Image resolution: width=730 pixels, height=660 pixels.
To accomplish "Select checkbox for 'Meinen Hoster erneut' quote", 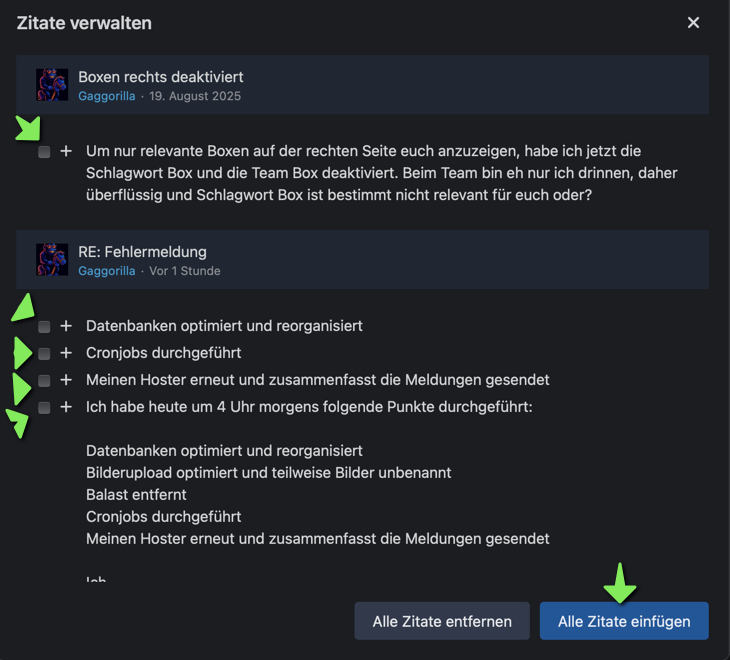I will [x=44, y=381].
